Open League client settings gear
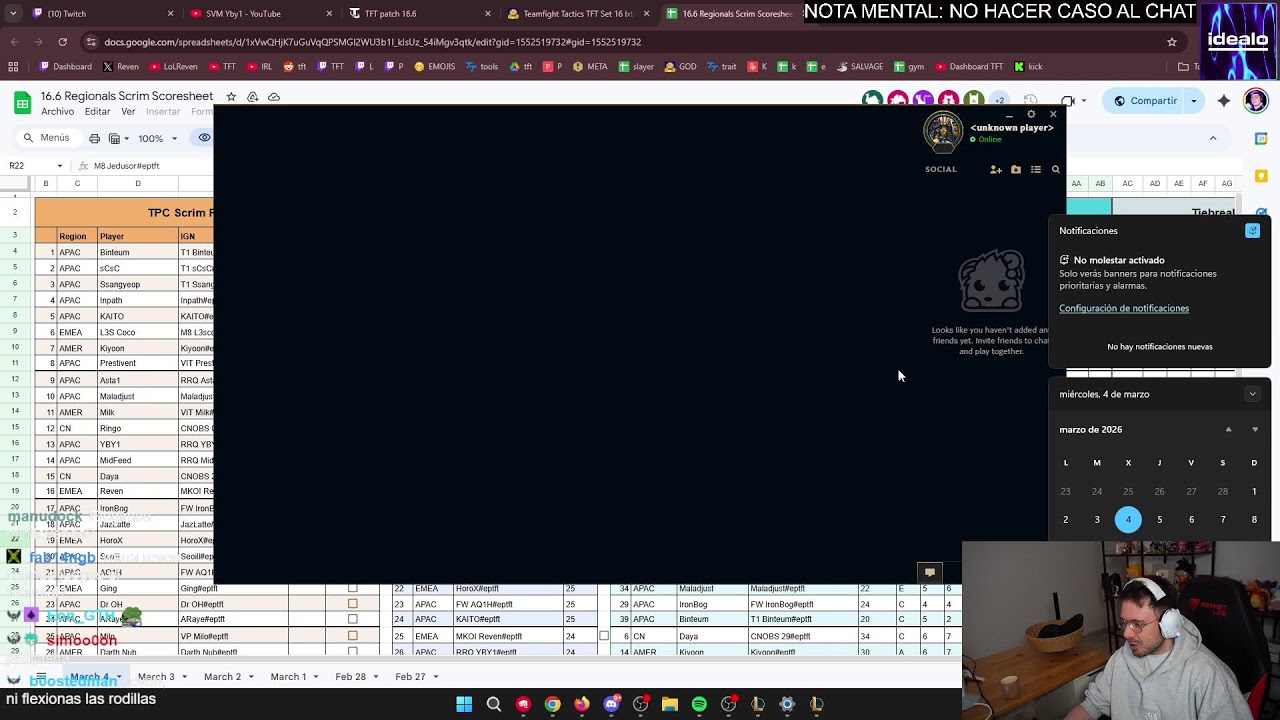Screen dimensions: 1280x720 pos(1031,114)
